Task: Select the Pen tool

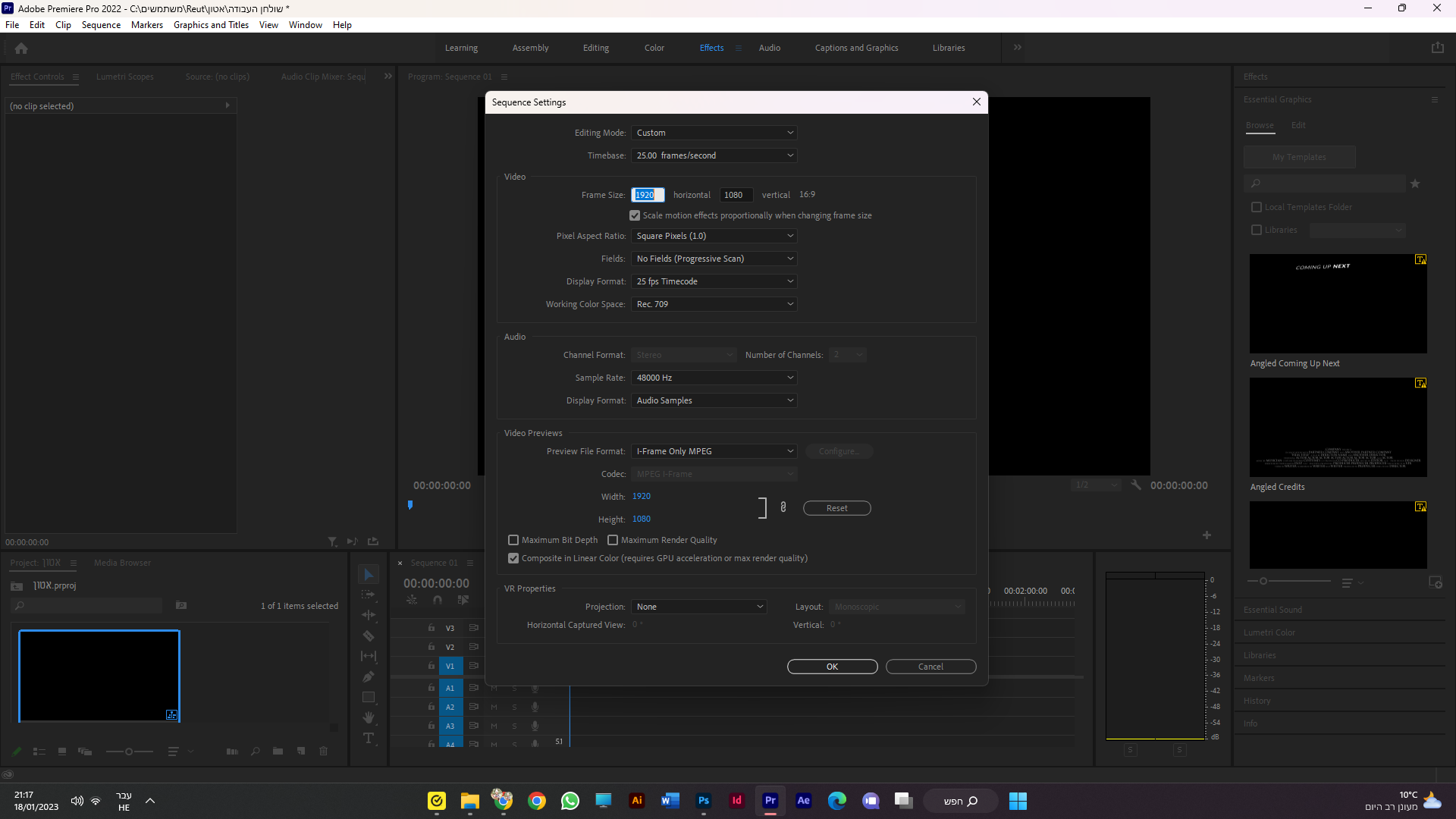Action: pyautogui.click(x=369, y=676)
